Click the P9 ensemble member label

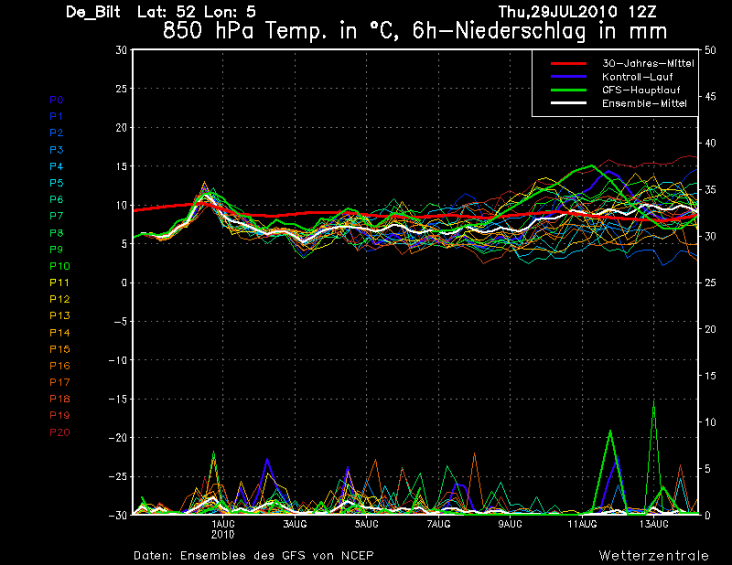(56, 250)
